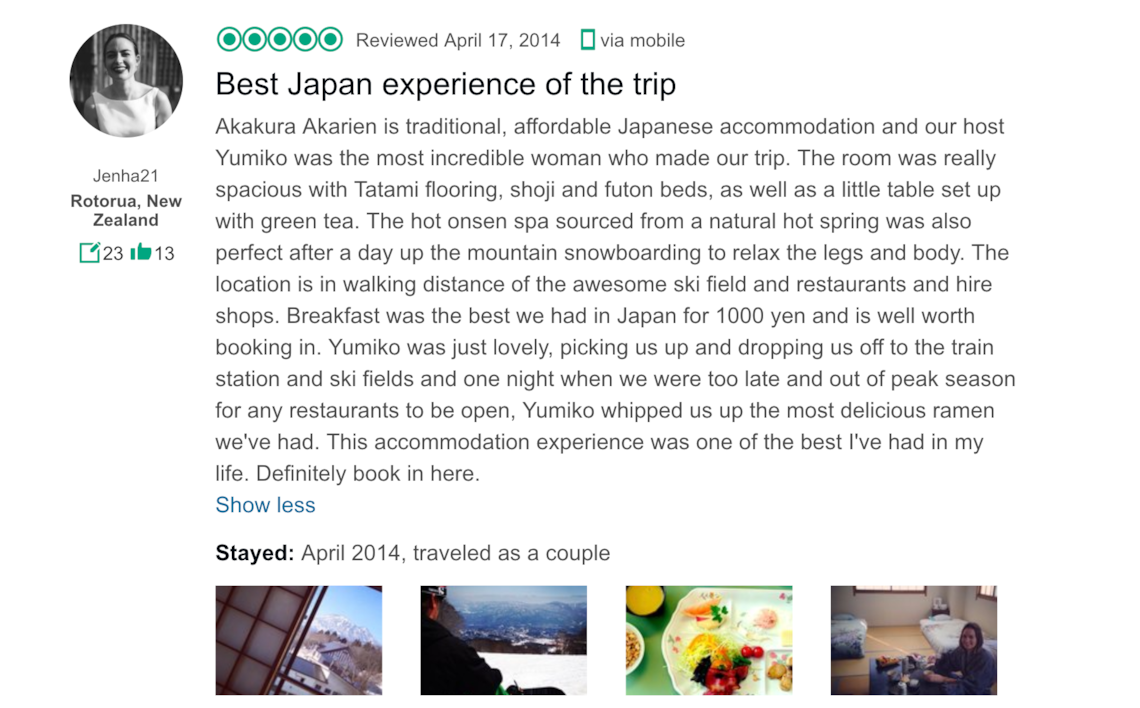Click the first green rating bubble
This screenshot has width=1140, height=708.
[x=229, y=39]
